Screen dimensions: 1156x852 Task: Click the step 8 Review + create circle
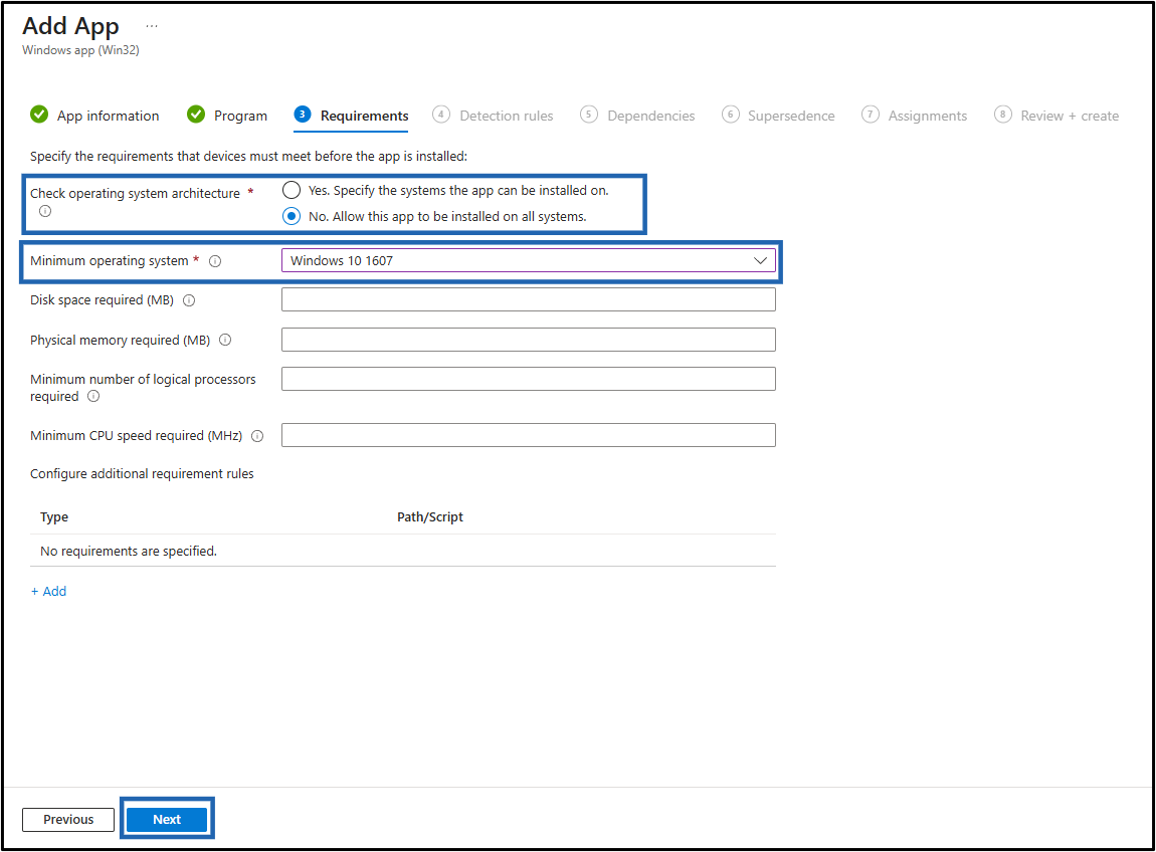1003,114
